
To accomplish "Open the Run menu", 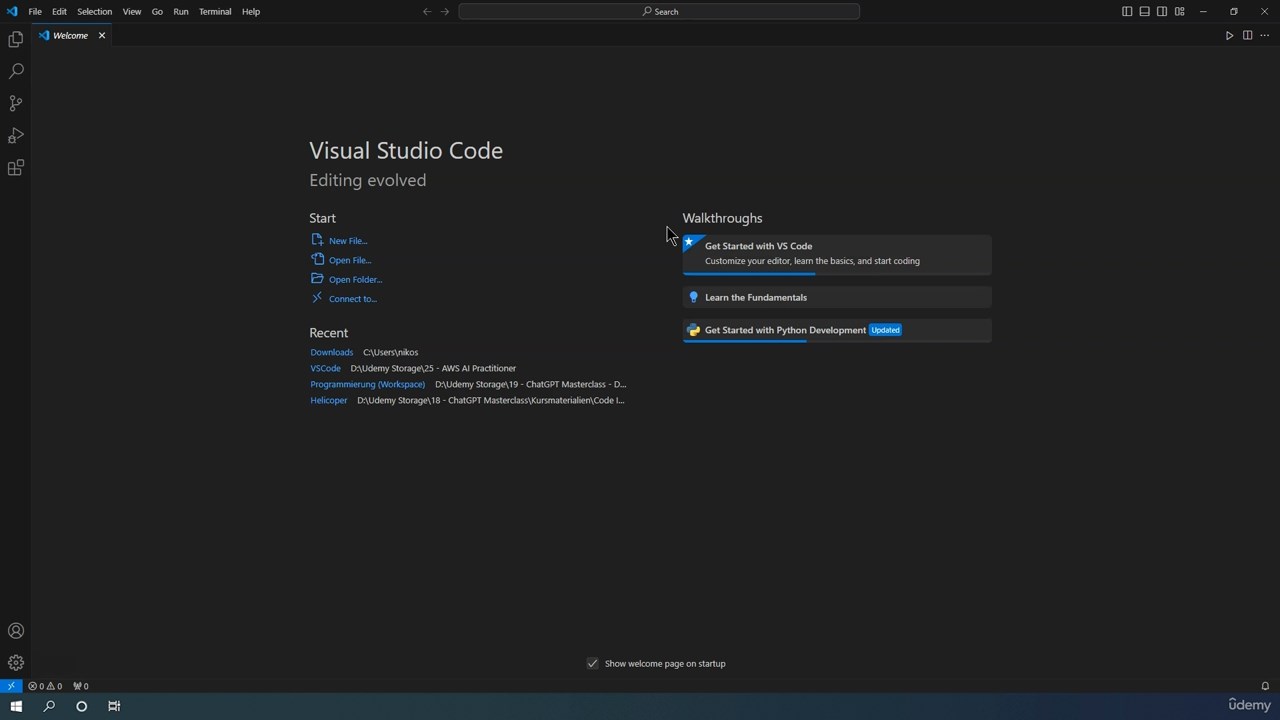I will tap(181, 12).
